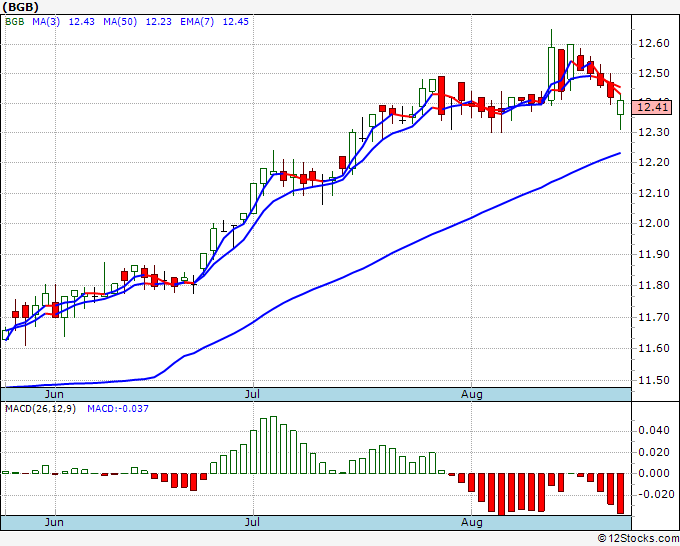Image resolution: width=680 pixels, height=546 pixels.
Task: Click the MACD:-0.037 value readout
Action: tap(118, 409)
